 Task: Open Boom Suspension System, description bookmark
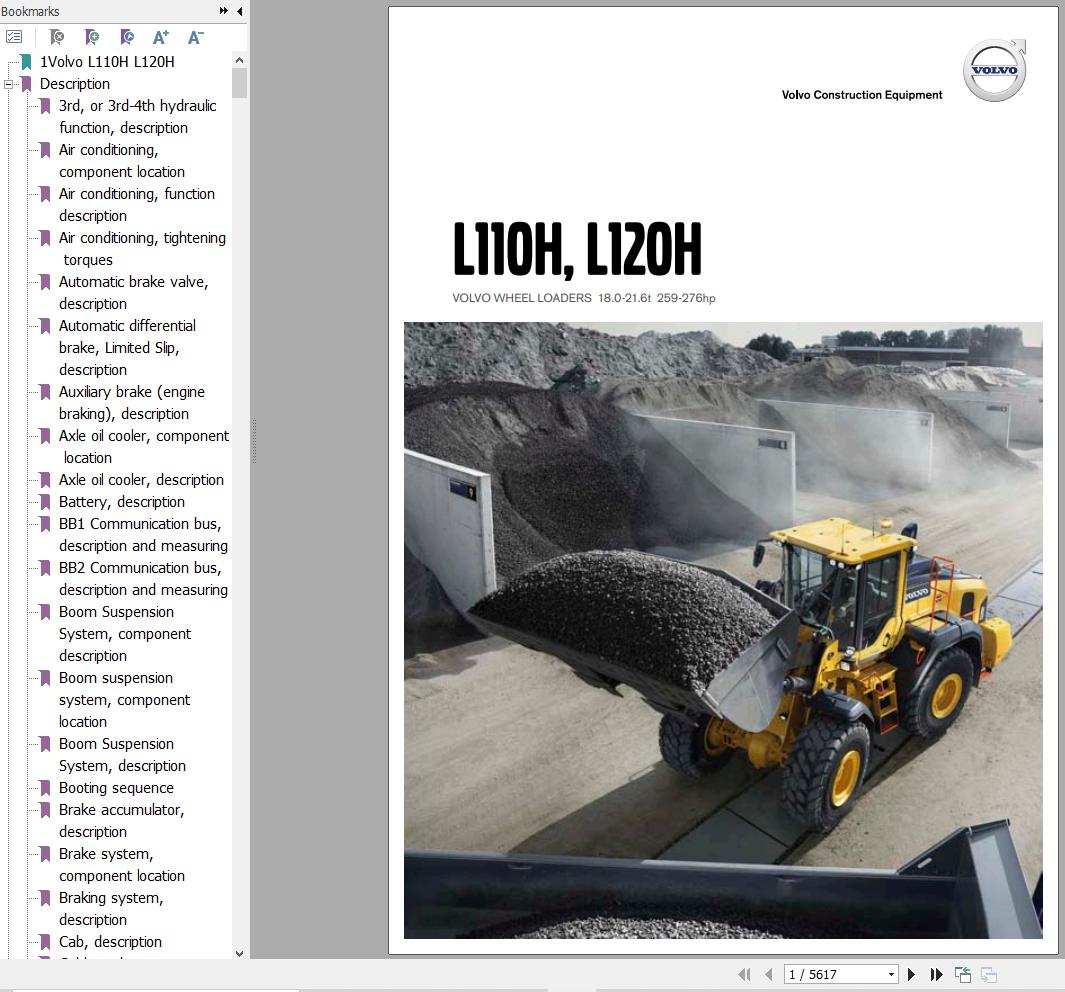(x=122, y=754)
